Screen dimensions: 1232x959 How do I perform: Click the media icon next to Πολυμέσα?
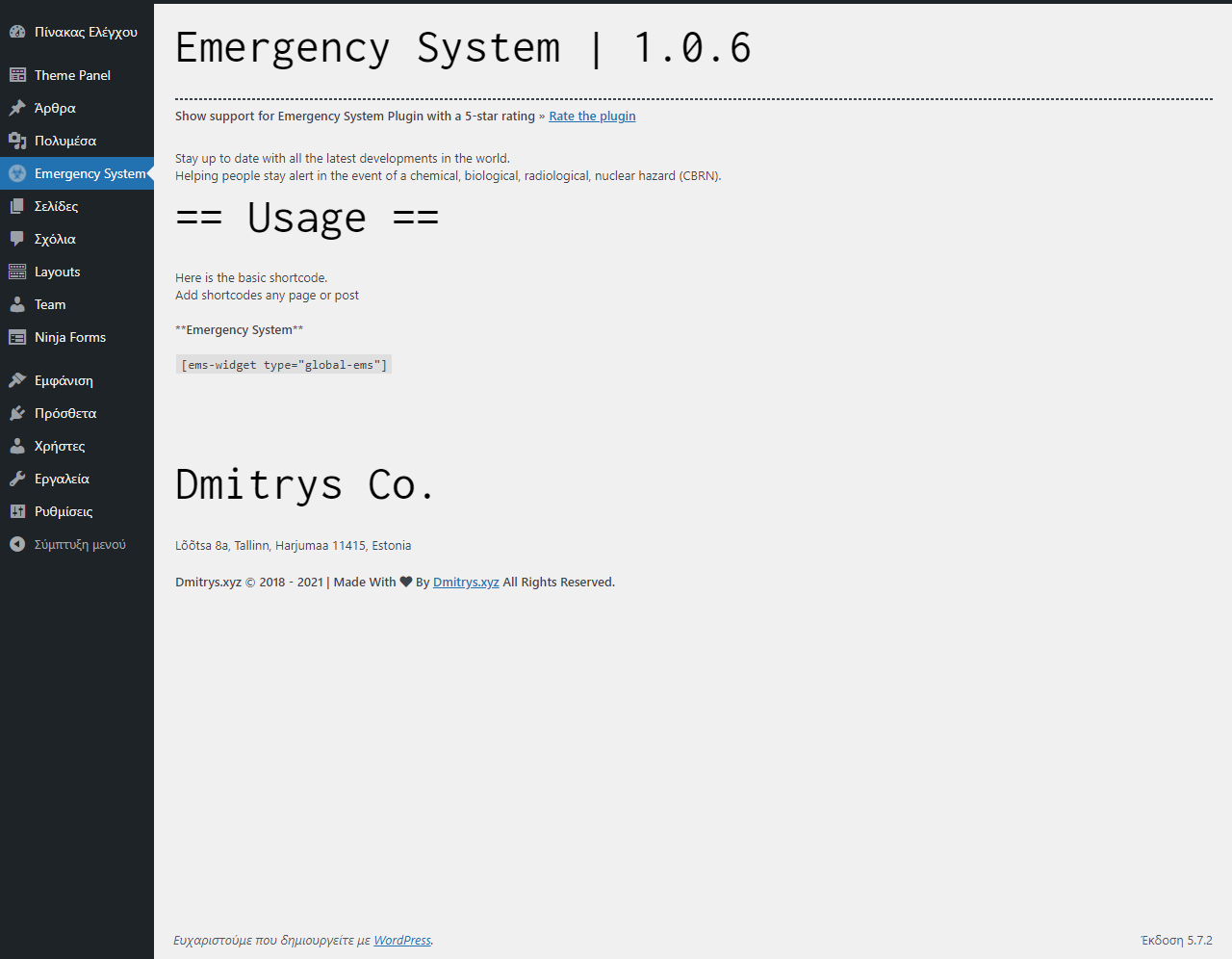click(x=17, y=141)
